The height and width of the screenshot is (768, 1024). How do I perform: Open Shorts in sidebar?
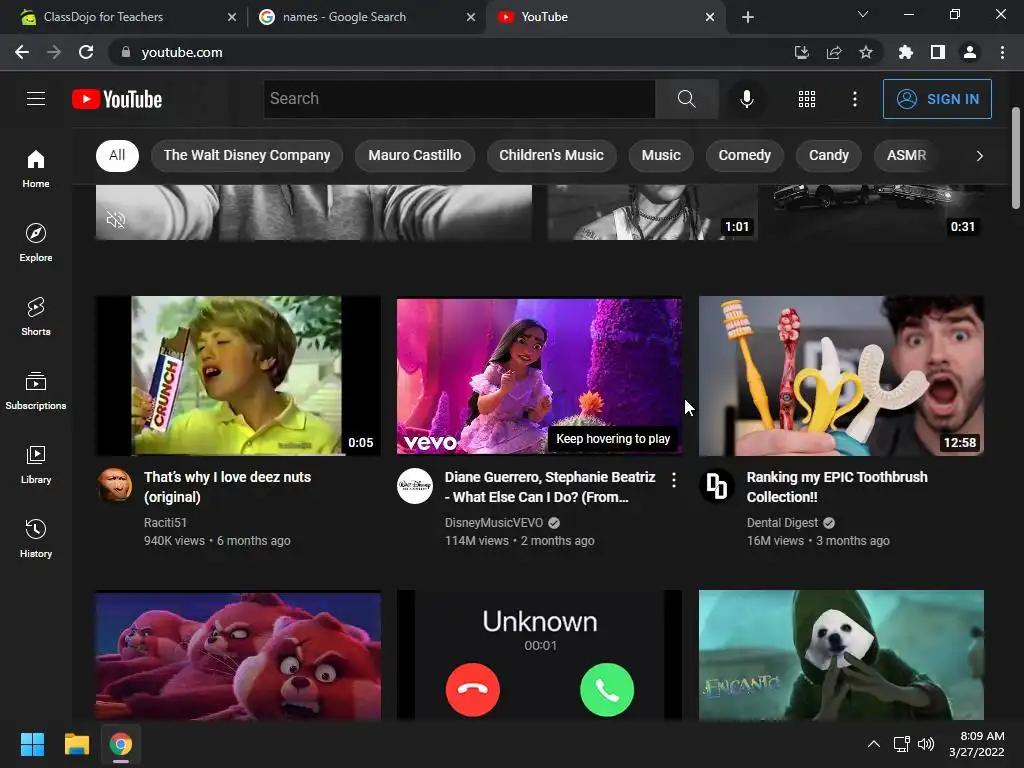click(36, 317)
